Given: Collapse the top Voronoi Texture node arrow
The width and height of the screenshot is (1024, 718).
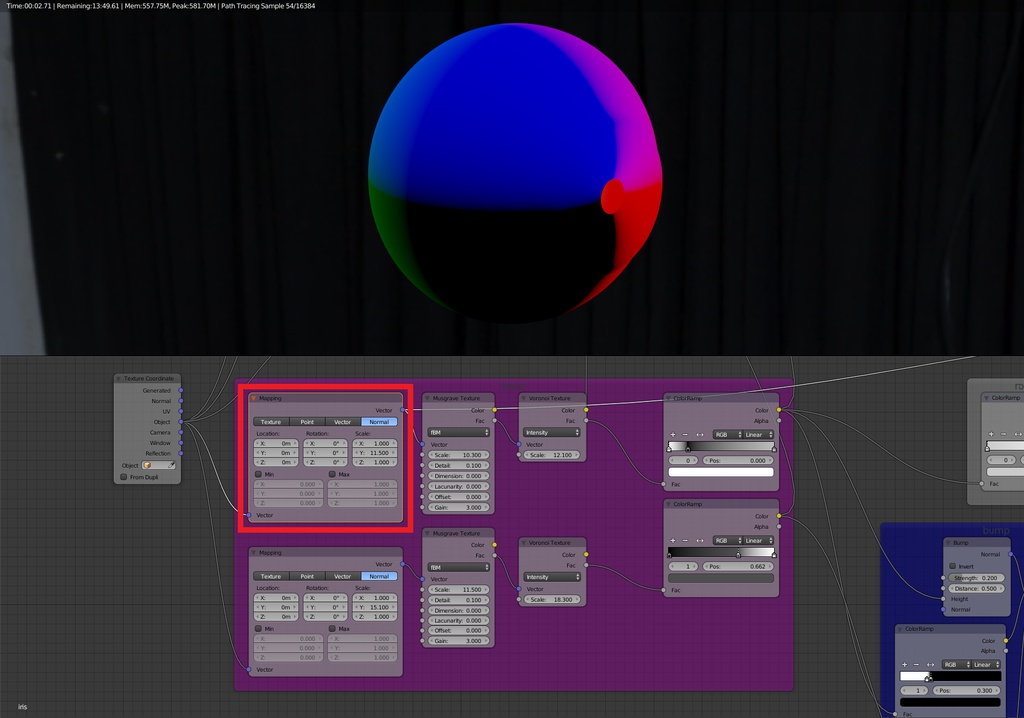Looking at the screenshot, I should pyautogui.click(x=522, y=397).
